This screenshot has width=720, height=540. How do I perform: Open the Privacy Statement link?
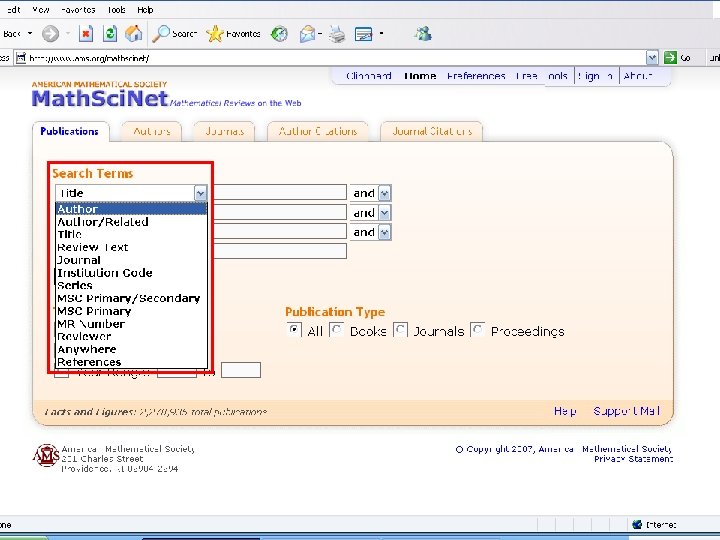coord(634,459)
